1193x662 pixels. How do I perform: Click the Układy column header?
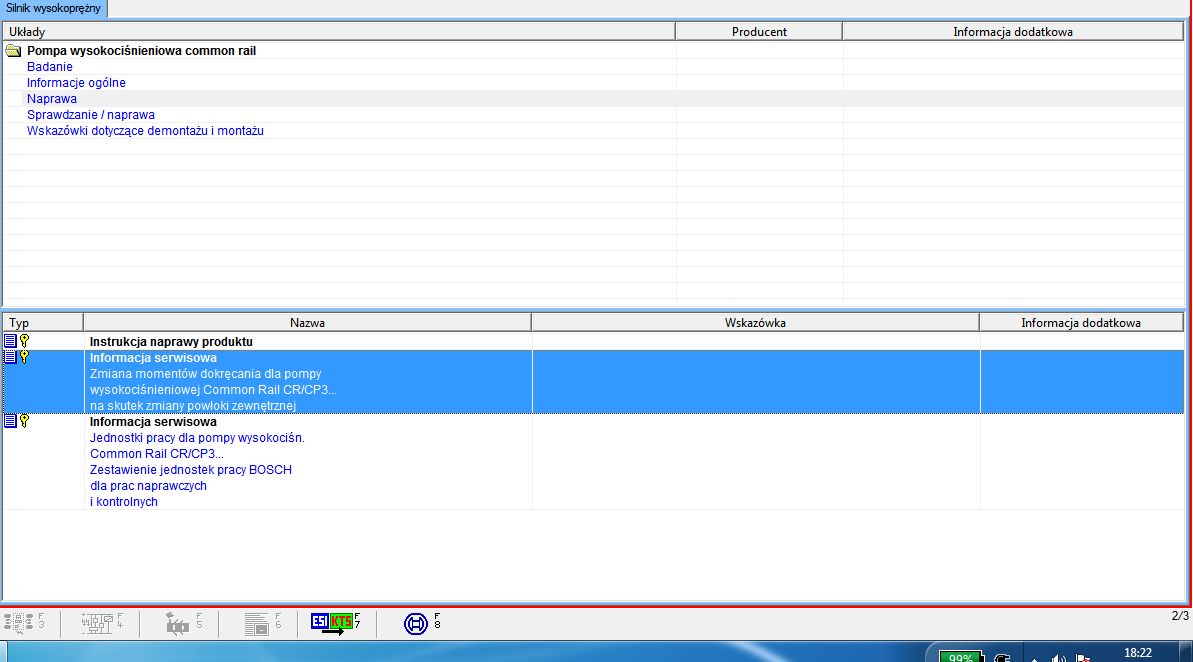pos(339,31)
